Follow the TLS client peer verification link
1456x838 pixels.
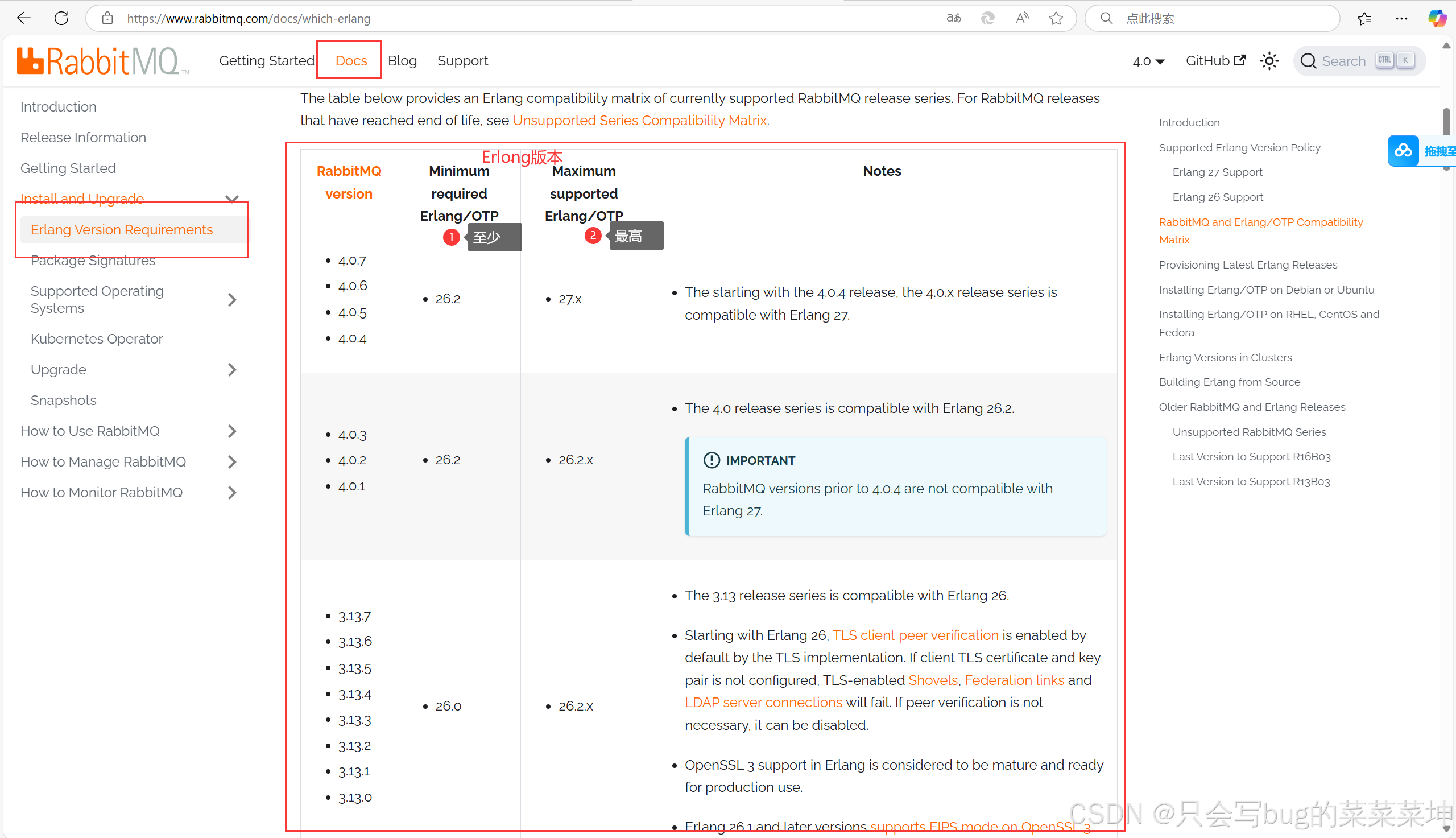915,635
